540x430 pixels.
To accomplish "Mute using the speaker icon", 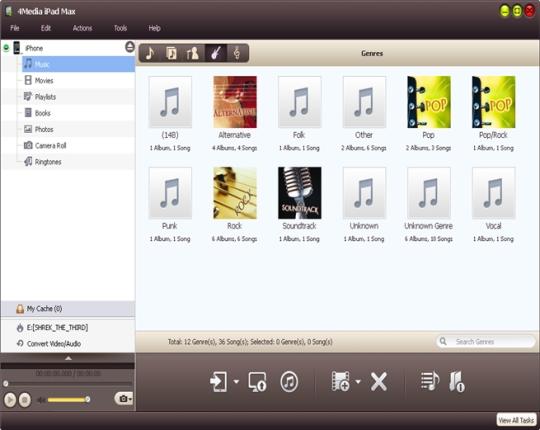I will click(x=41, y=400).
